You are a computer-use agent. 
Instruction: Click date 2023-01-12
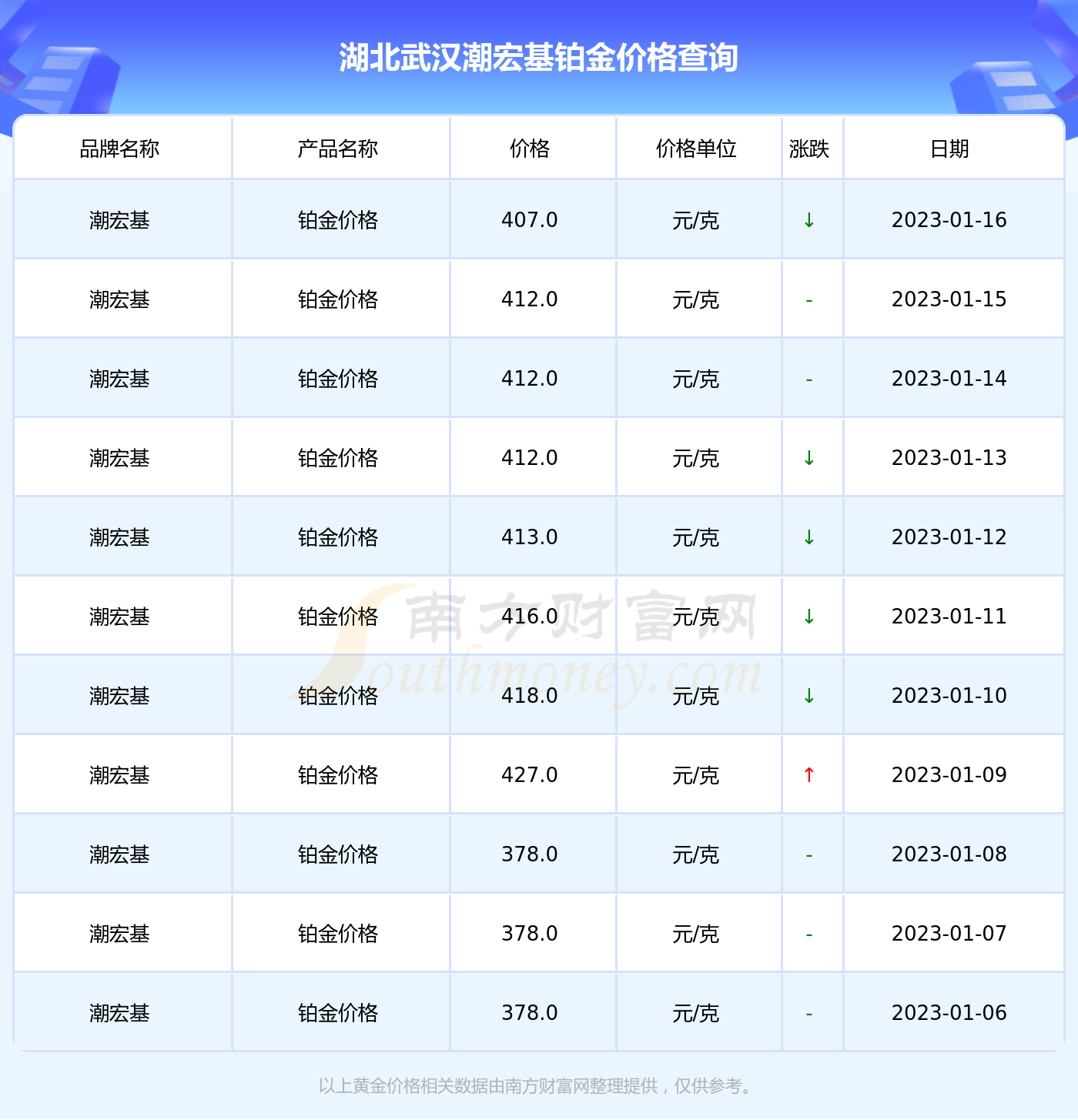[x=949, y=537]
